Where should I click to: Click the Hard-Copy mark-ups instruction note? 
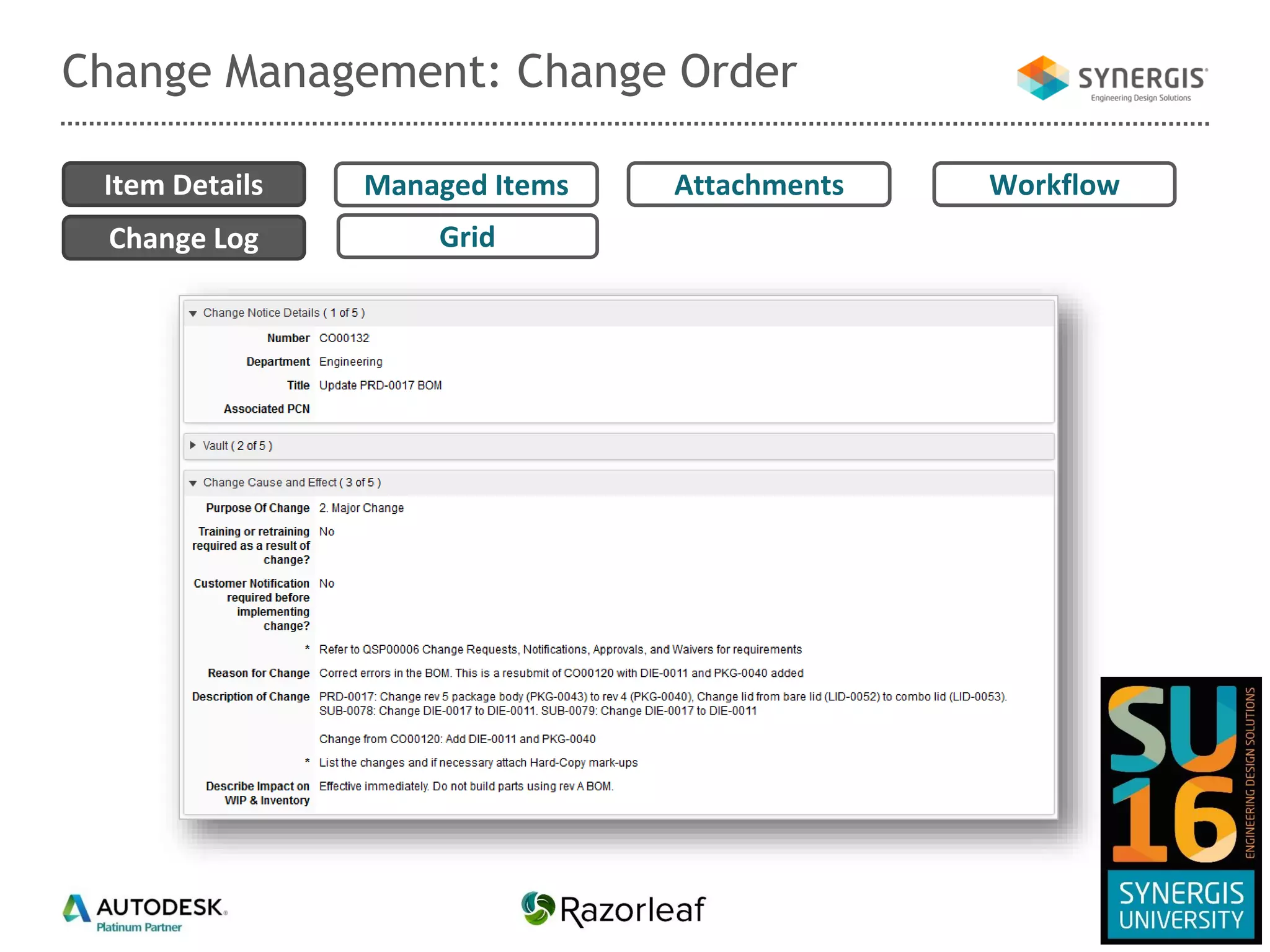click(478, 763)
